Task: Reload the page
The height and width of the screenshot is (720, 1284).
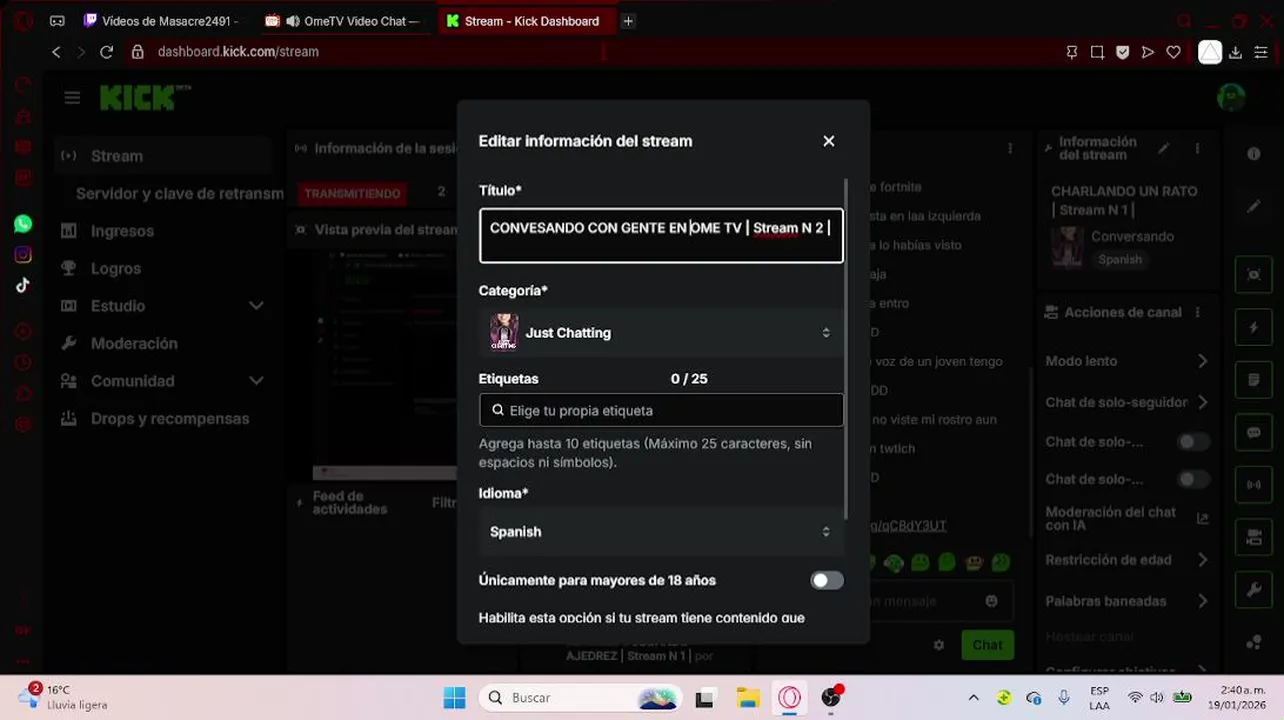Action: 106,52
